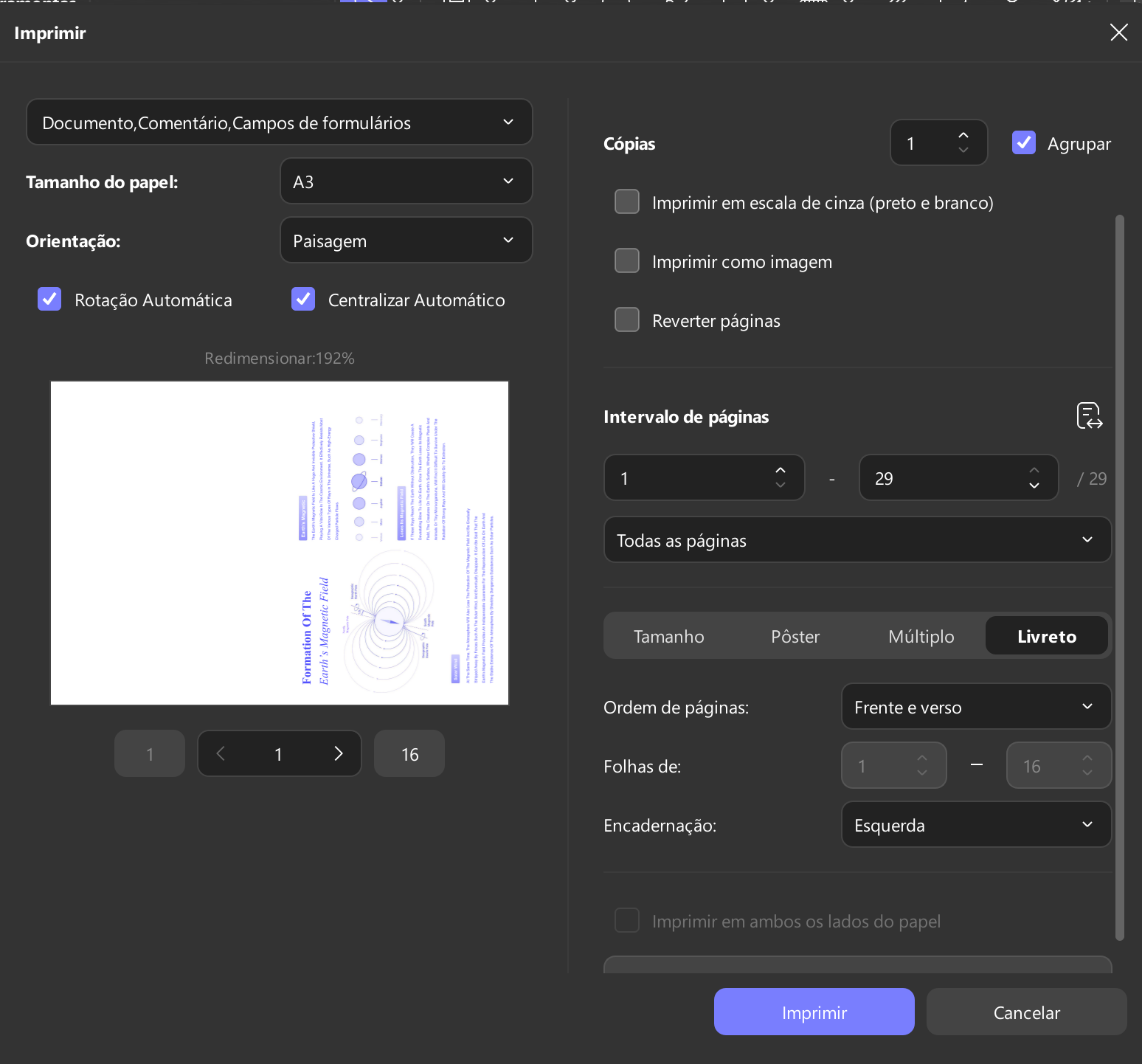Image resolution: width=1142 pixels, height=1064 pixels.
Task: Click the Cancelar button
Action: pos(1027,1012)
